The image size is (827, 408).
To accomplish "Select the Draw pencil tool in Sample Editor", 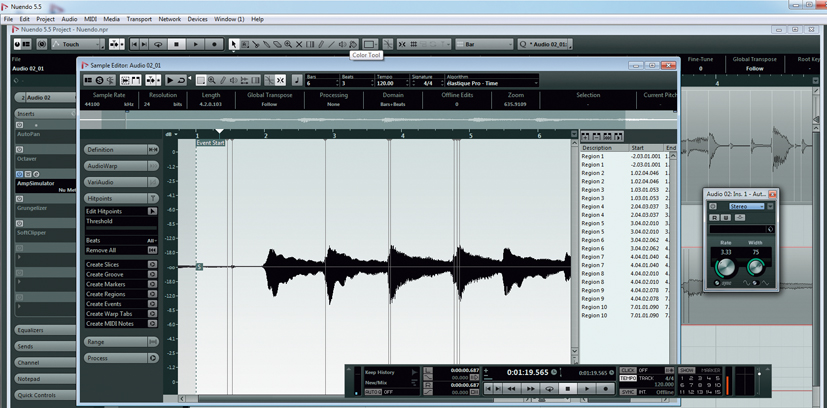I will [x=223, y=80].
